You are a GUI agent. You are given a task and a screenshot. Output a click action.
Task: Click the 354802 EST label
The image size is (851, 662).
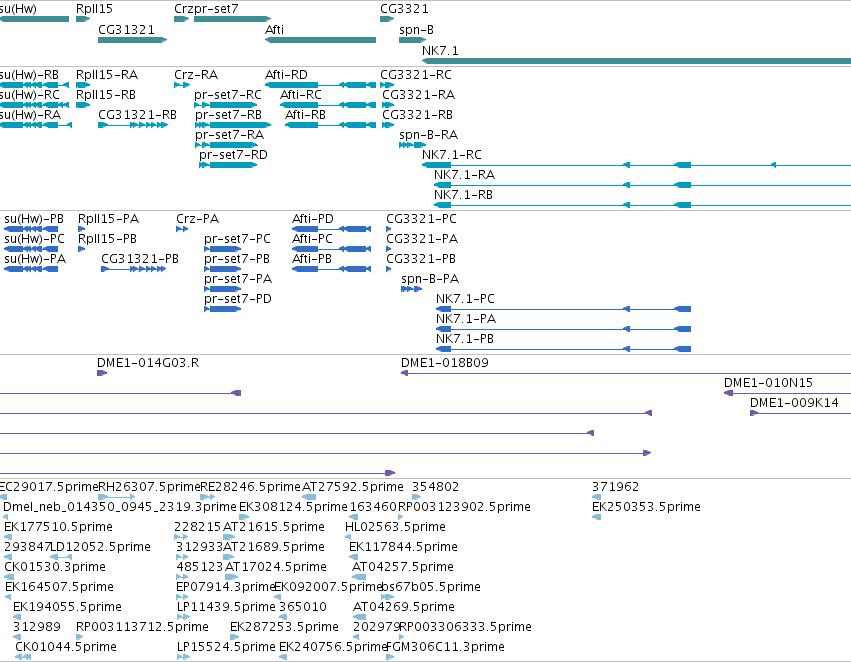[x=435, y=487]
